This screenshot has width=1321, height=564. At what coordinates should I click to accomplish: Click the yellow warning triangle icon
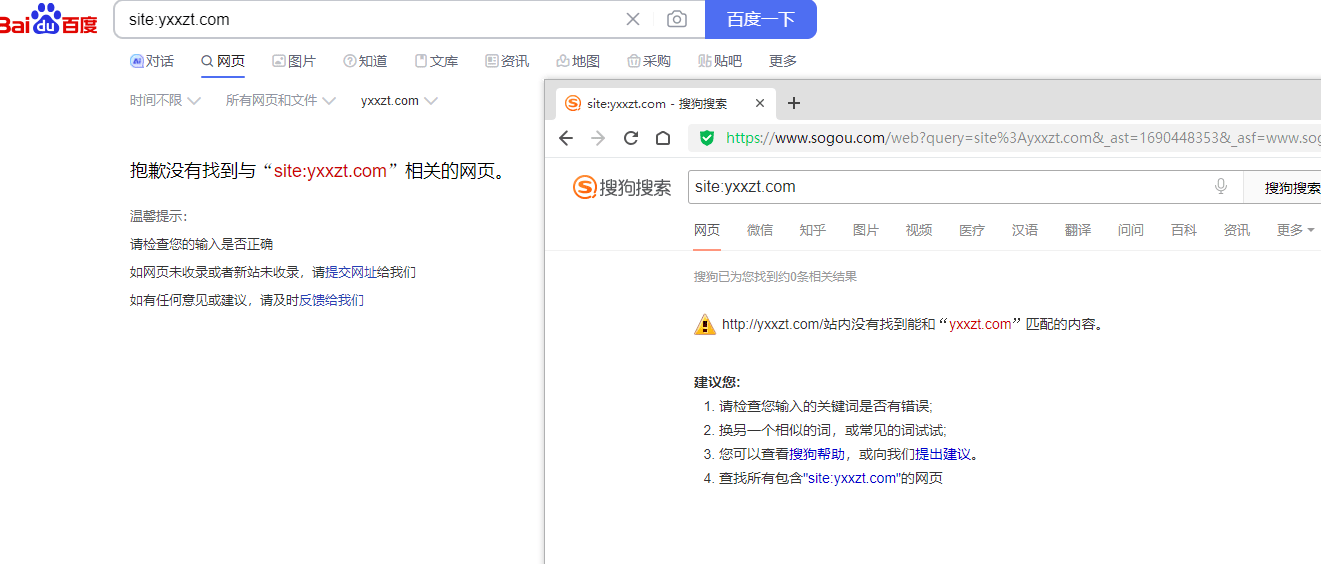(x=705, y=324)
